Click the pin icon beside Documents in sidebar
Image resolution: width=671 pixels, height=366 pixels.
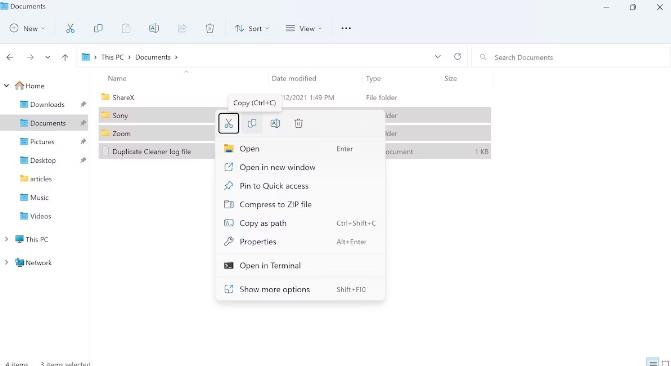point(83,123)
